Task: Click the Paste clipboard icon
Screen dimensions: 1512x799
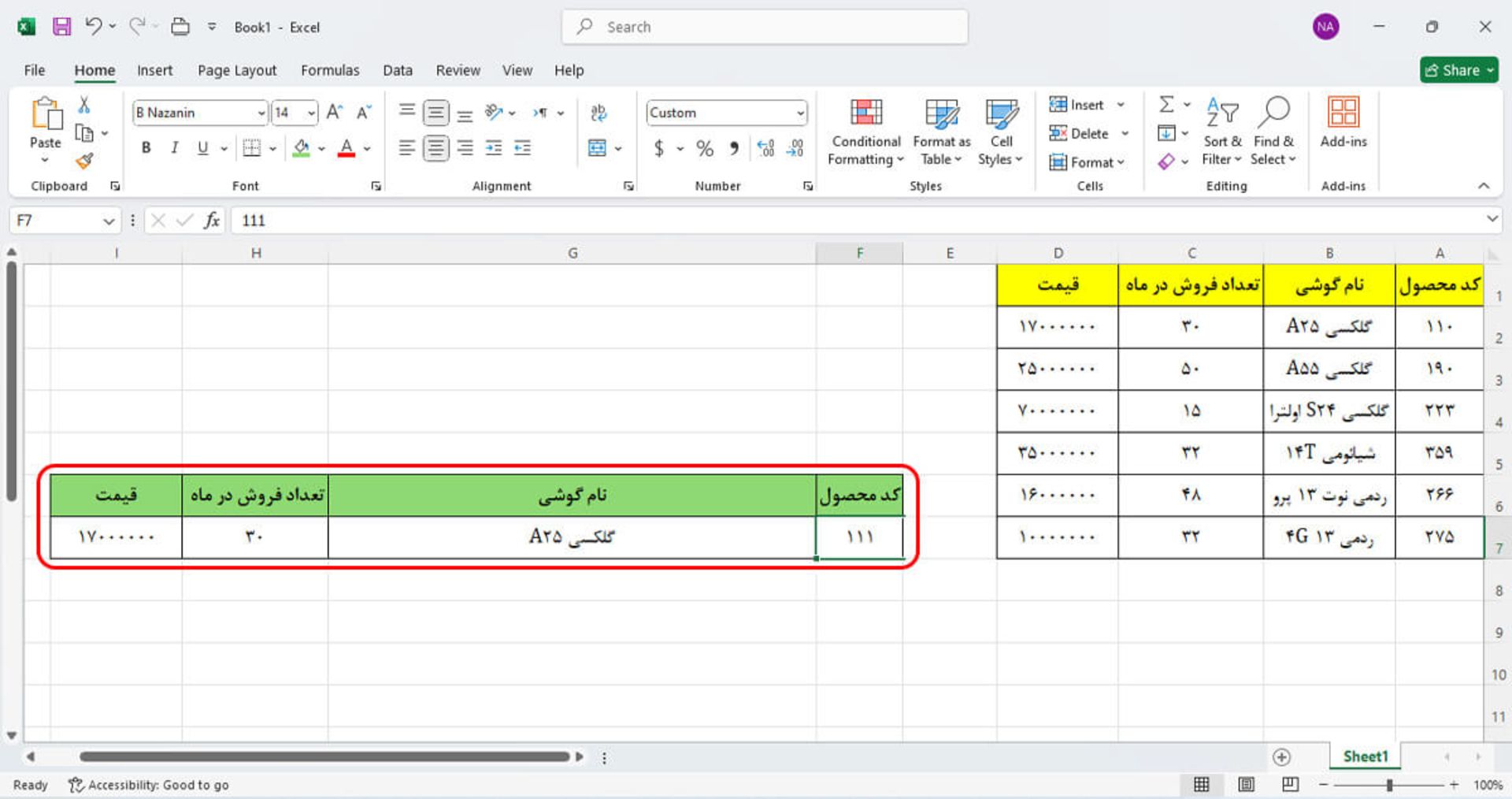Action: point(46,113)
